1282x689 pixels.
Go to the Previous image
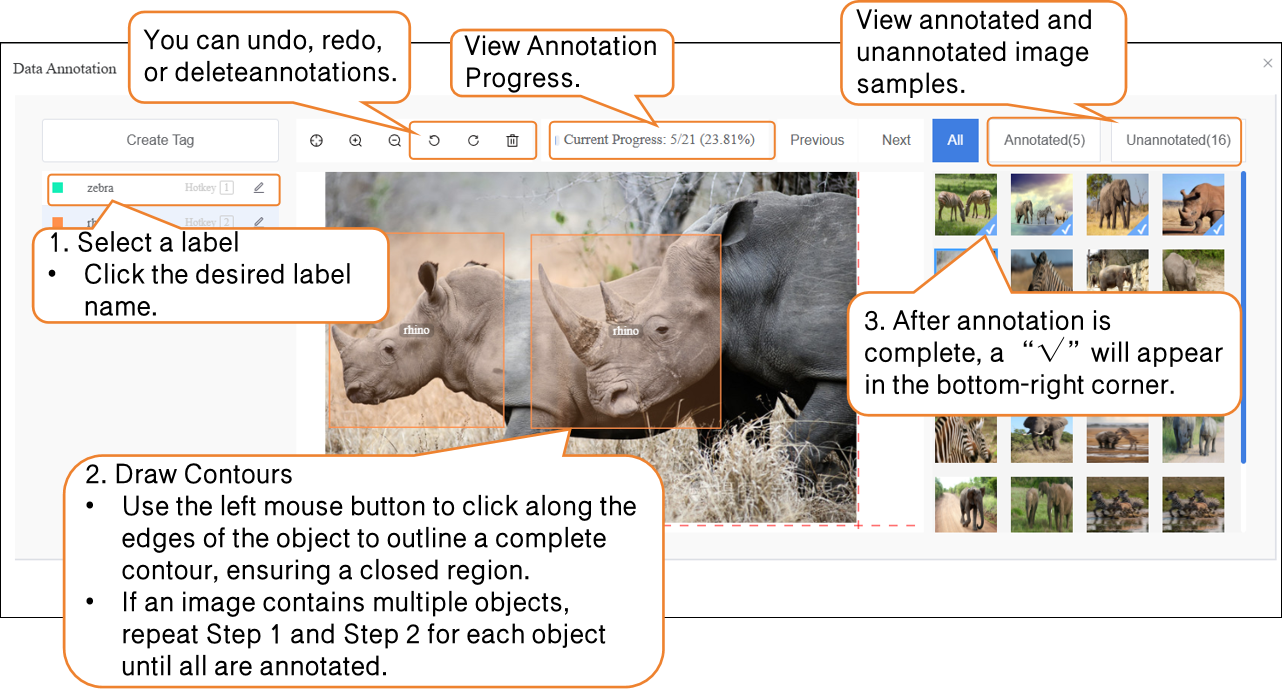click(x=817, y=140)
